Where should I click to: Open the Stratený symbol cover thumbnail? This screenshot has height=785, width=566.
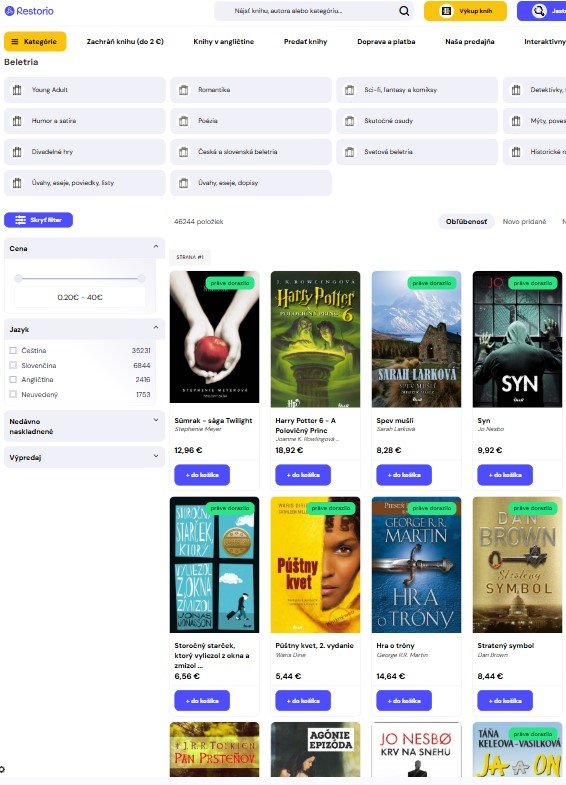click(517, 565)
